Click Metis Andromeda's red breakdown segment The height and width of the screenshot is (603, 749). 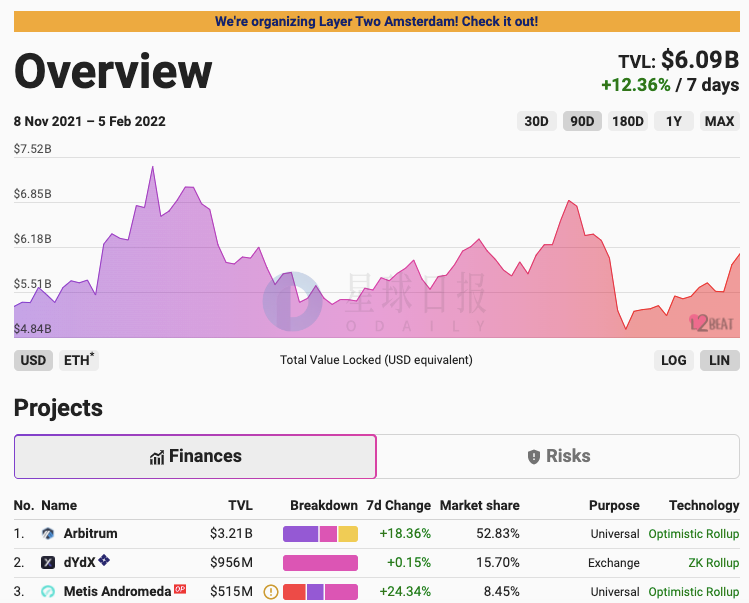pos(294,592)
